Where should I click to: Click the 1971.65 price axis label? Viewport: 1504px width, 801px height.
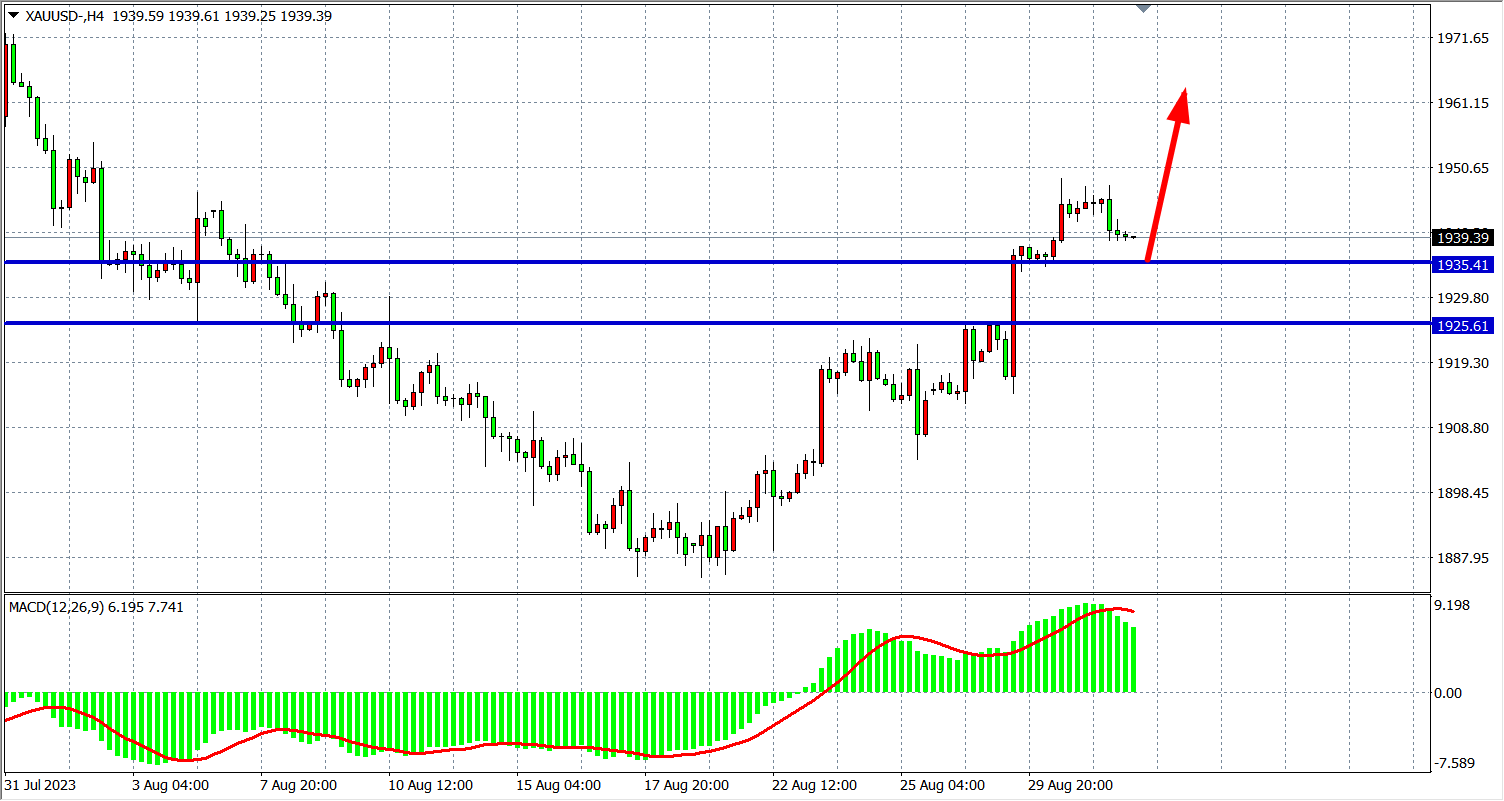(x=1461, y=38)
